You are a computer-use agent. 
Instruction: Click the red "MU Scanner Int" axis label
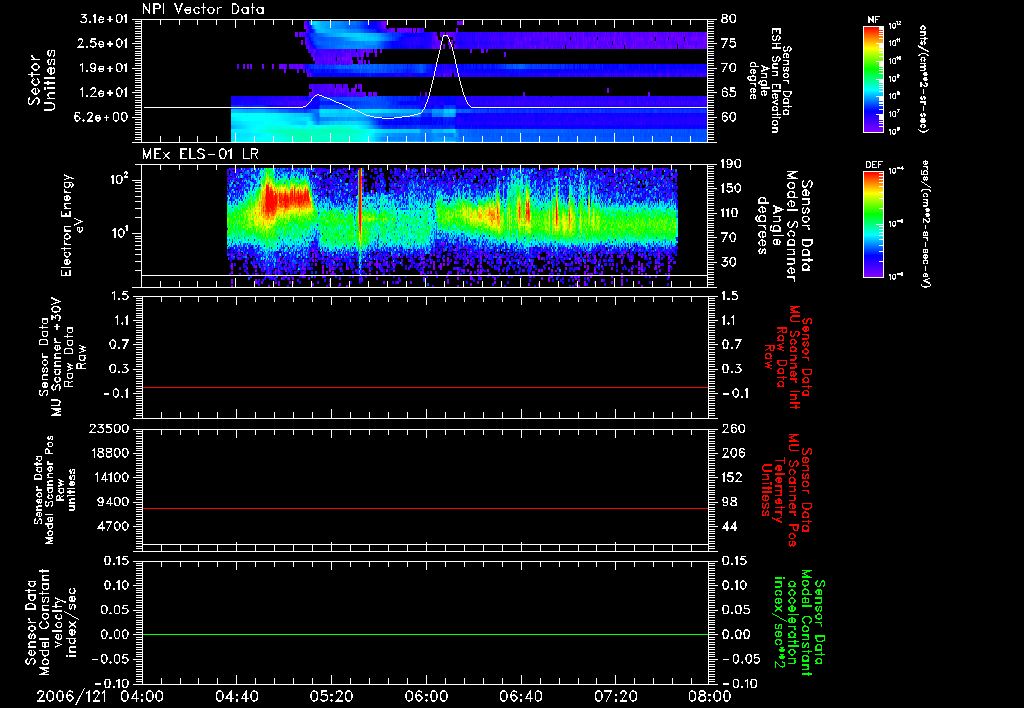(793, 357)
